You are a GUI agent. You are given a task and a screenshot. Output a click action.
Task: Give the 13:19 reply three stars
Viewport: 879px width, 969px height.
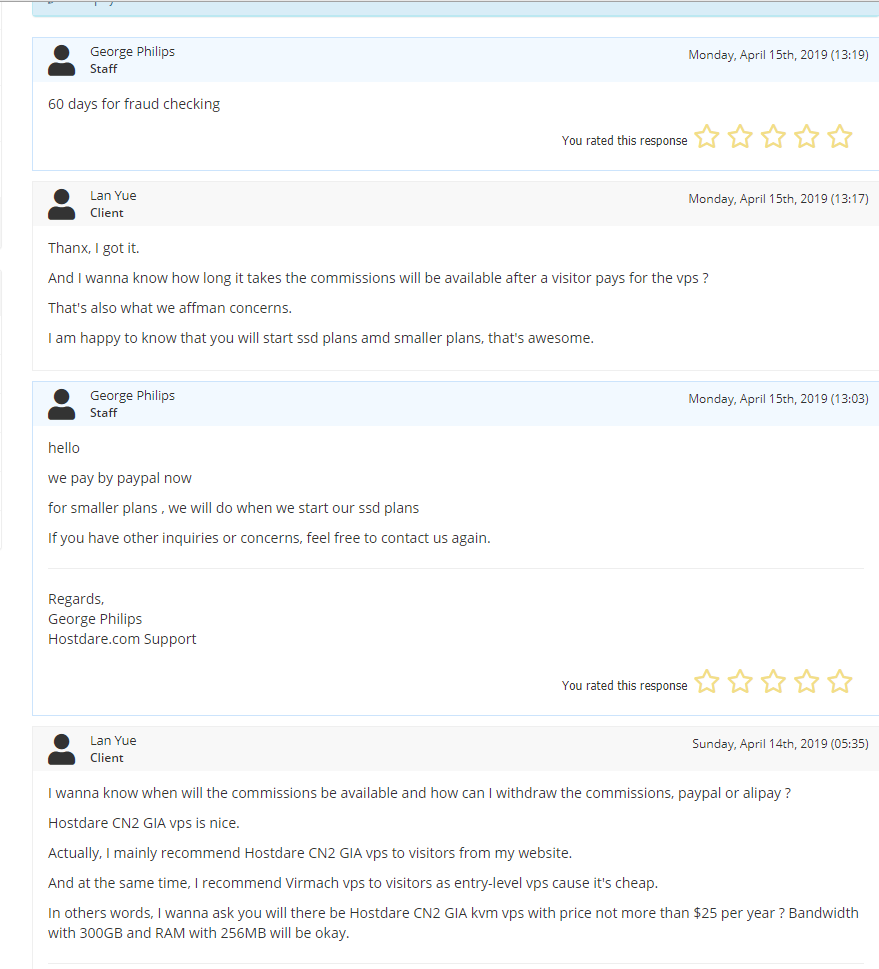773,137
